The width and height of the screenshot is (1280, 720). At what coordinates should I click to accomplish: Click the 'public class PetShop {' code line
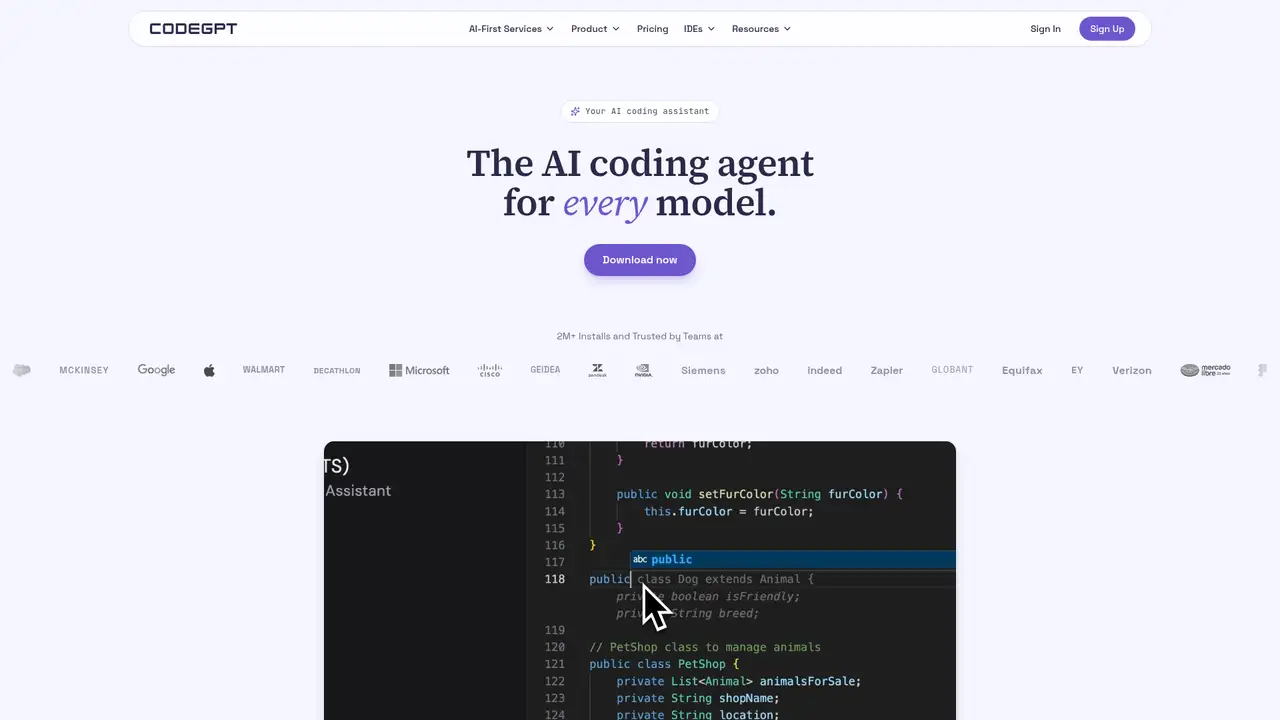(664, 664)
